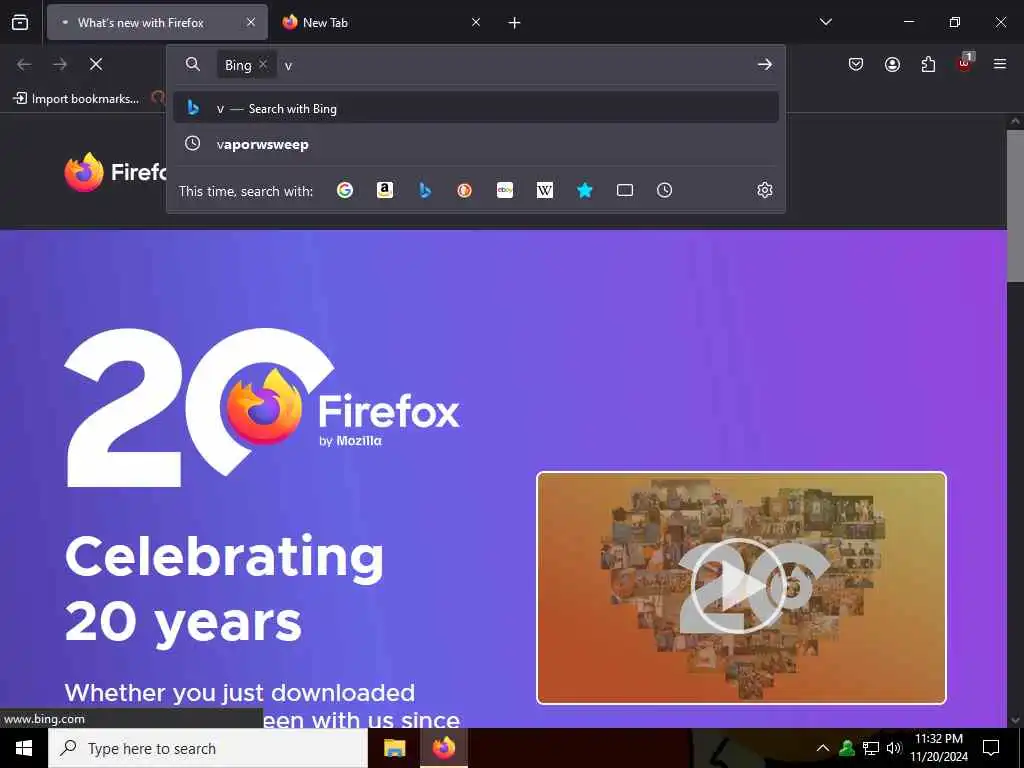Open a new tab with plus button

(515, 23)
